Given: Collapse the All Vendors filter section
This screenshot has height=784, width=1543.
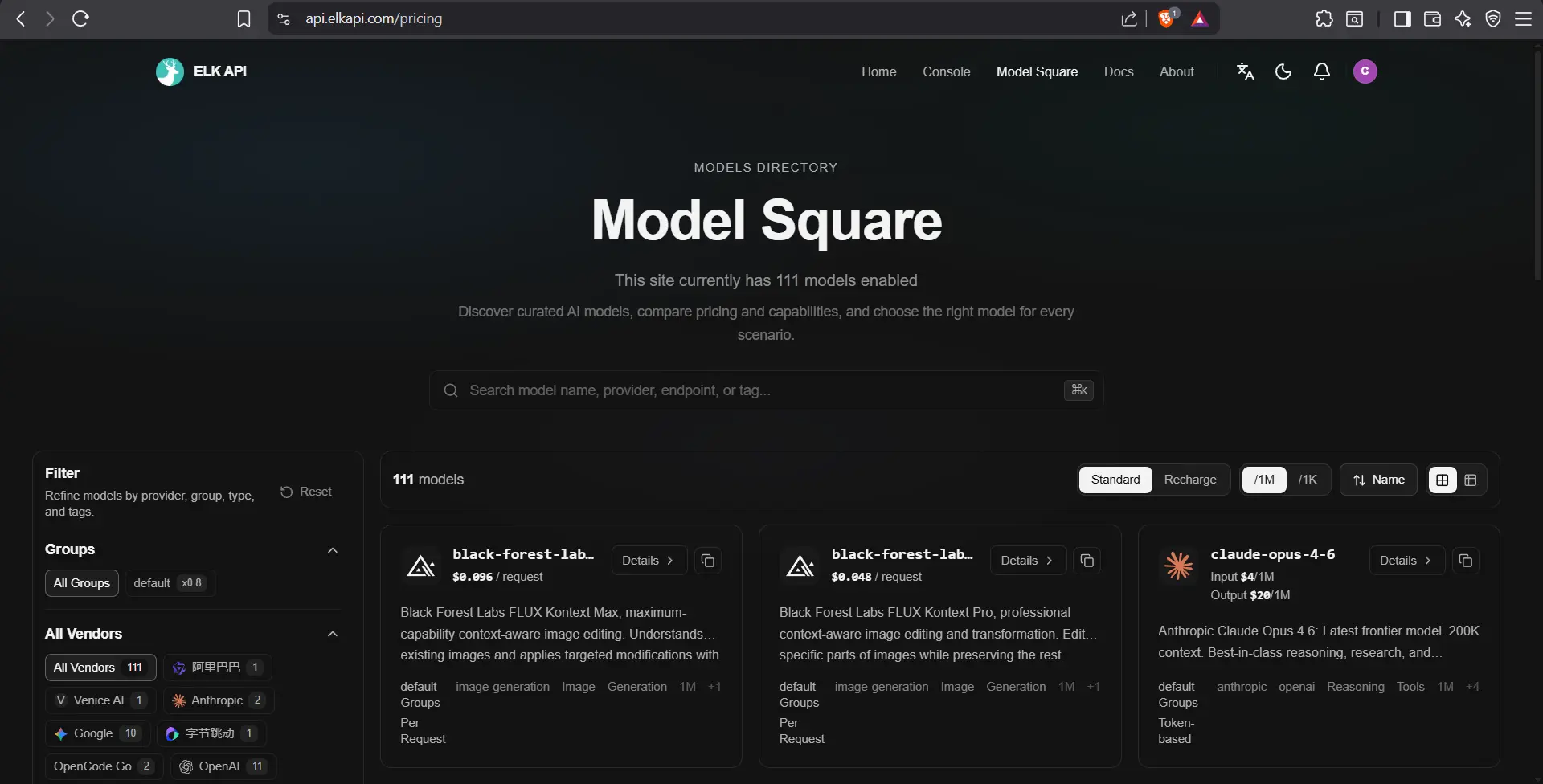Looking at the screenshot, I should point(333,634).
